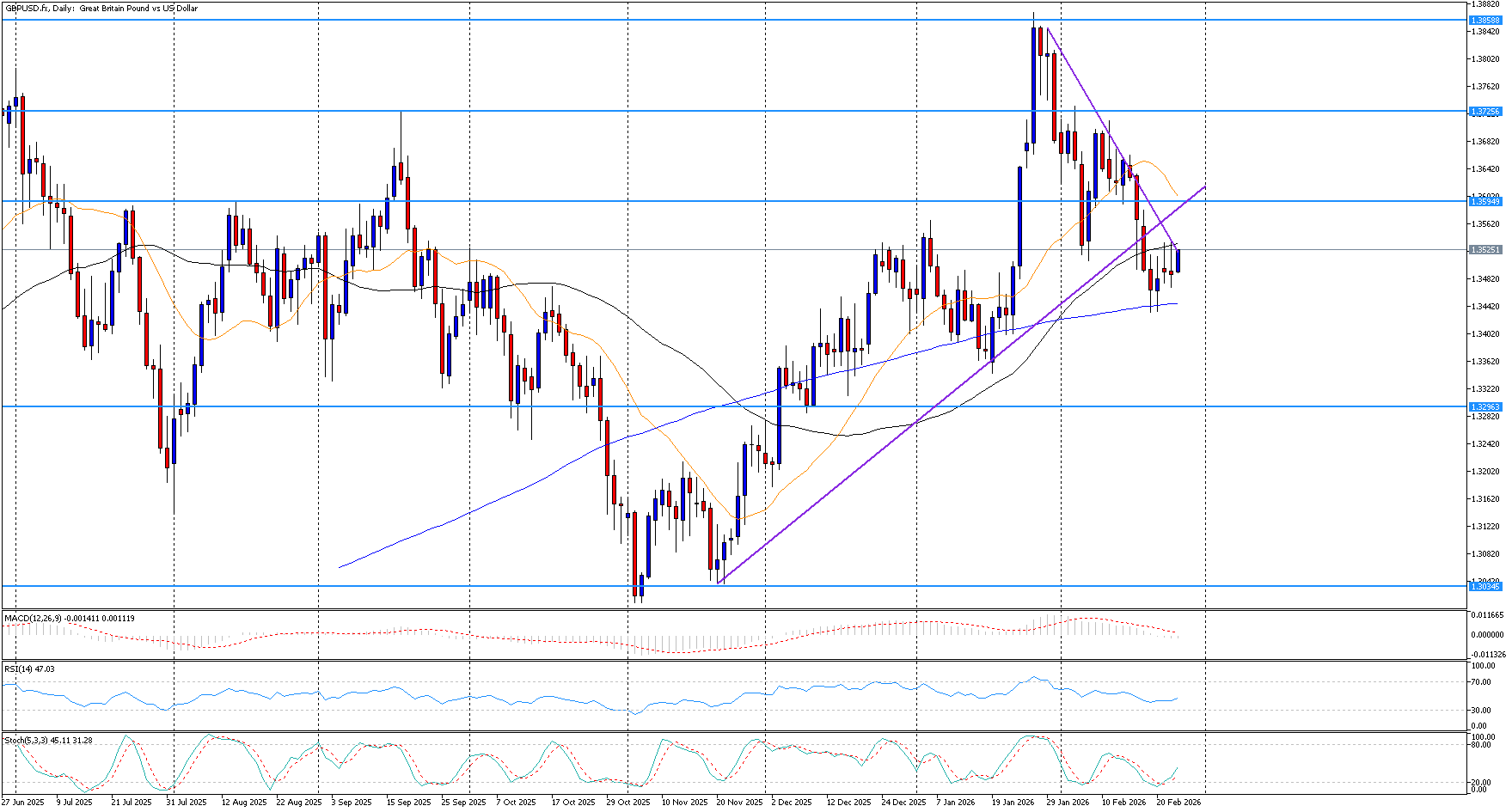The width and height of the screenshot is (1512, 812).
Task: Click the 29 Oct 2025 date label
Action: pos(628,802)
